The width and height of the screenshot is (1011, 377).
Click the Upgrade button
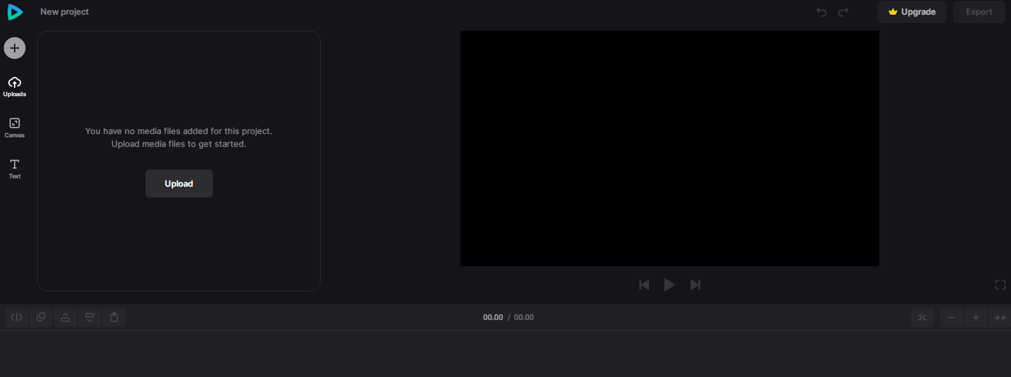[x=911, y=12]
